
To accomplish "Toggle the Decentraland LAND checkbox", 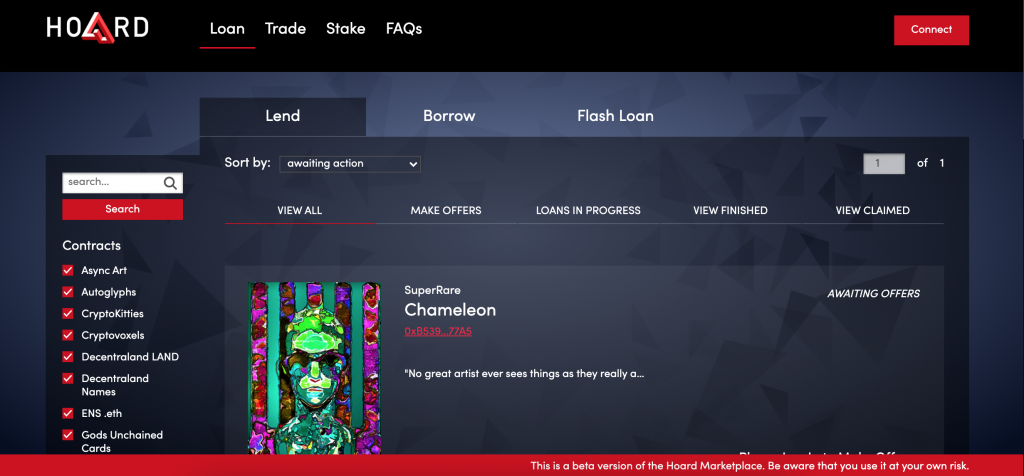I will pyautogui.click(x=67, y=357).
